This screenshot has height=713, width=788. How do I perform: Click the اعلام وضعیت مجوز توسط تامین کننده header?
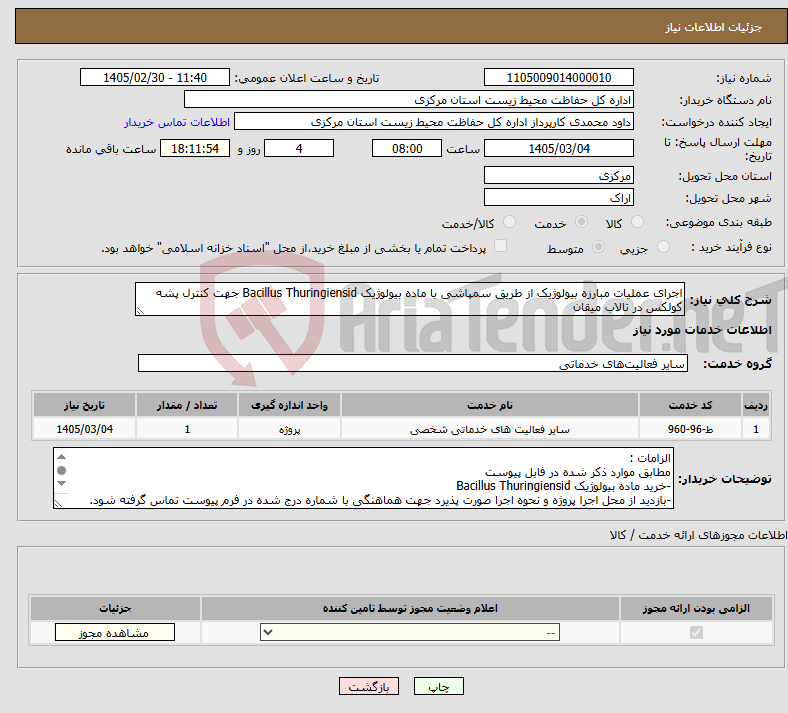point(410,608)
